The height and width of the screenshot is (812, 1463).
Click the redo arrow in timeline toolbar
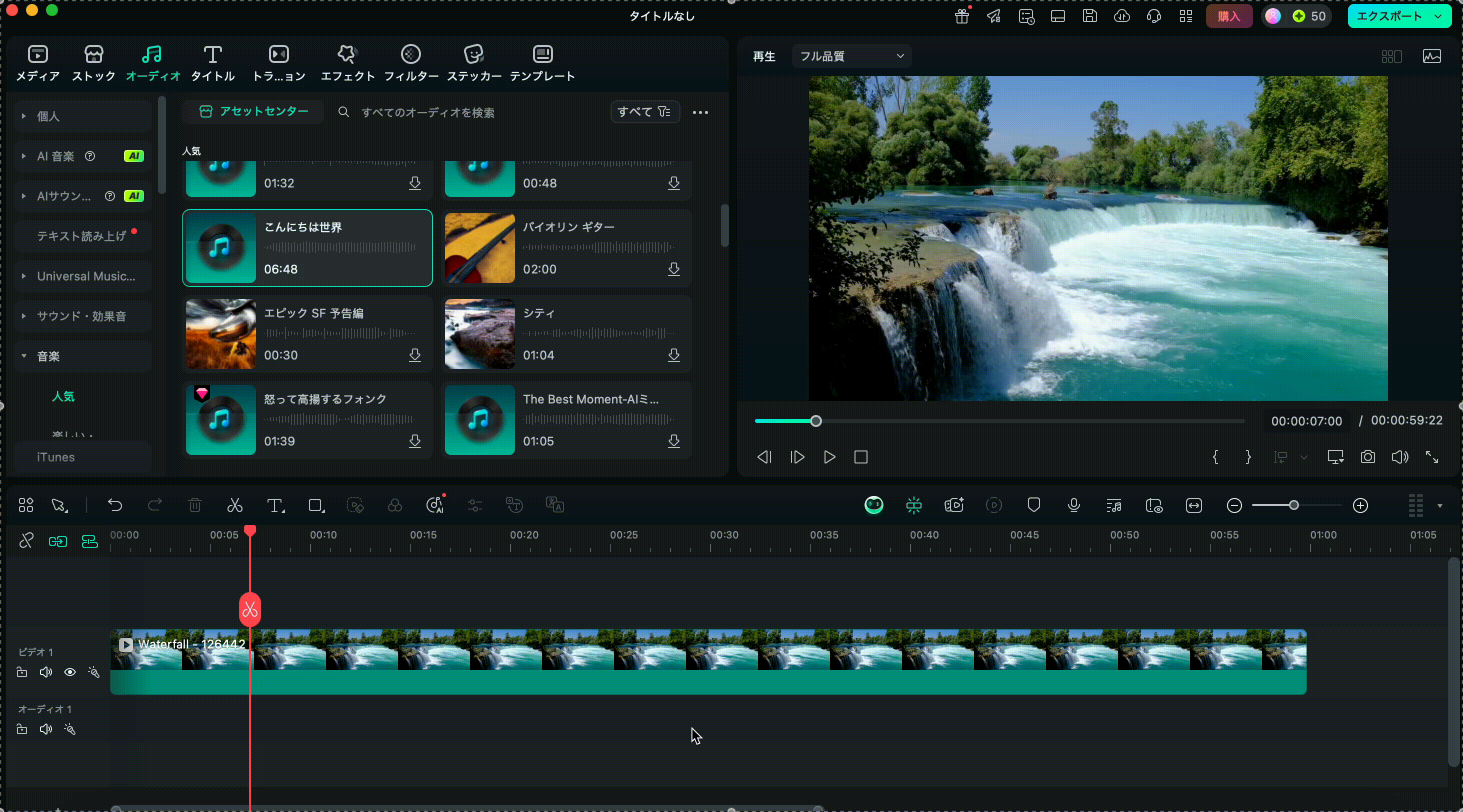click(x=154, y=505)
